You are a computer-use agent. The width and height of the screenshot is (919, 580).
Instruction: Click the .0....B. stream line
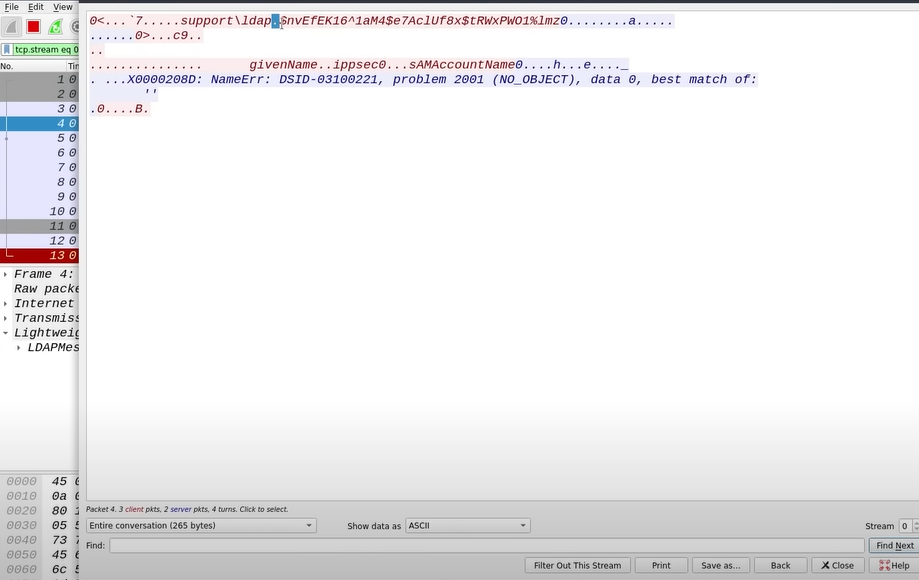[x=120, y=109]
